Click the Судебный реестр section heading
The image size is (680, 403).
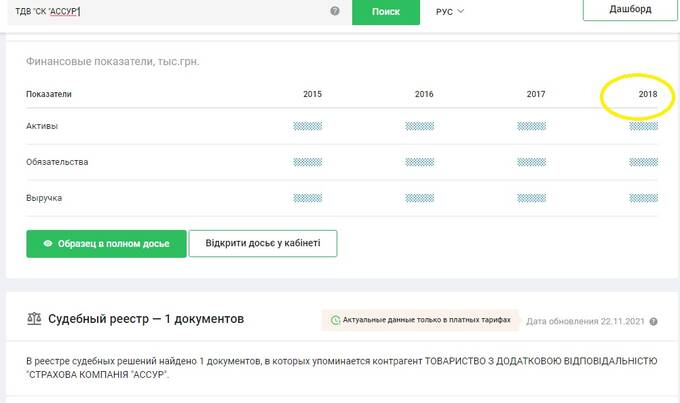148,319
